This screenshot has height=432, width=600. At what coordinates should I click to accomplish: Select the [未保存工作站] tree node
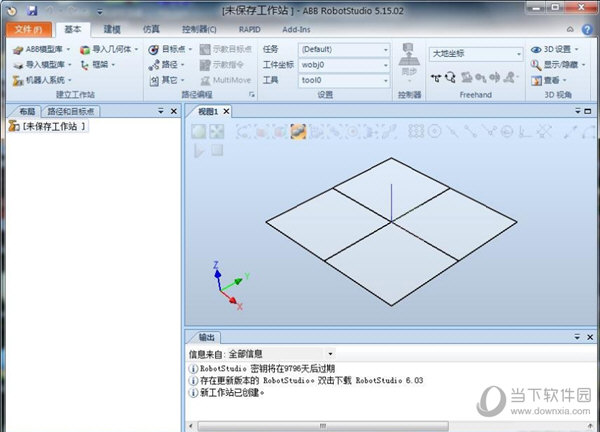pyautogui.click(x=48, y=126)
